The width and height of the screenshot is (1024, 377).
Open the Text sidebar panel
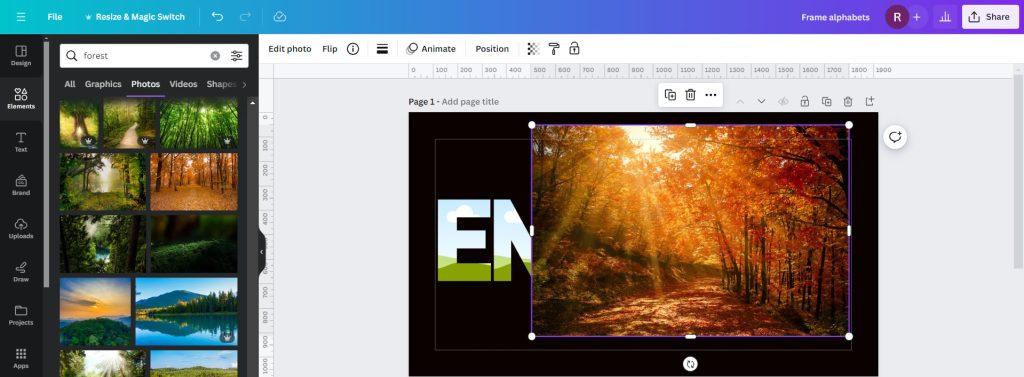pyautogui.click(x=21, y=142)
